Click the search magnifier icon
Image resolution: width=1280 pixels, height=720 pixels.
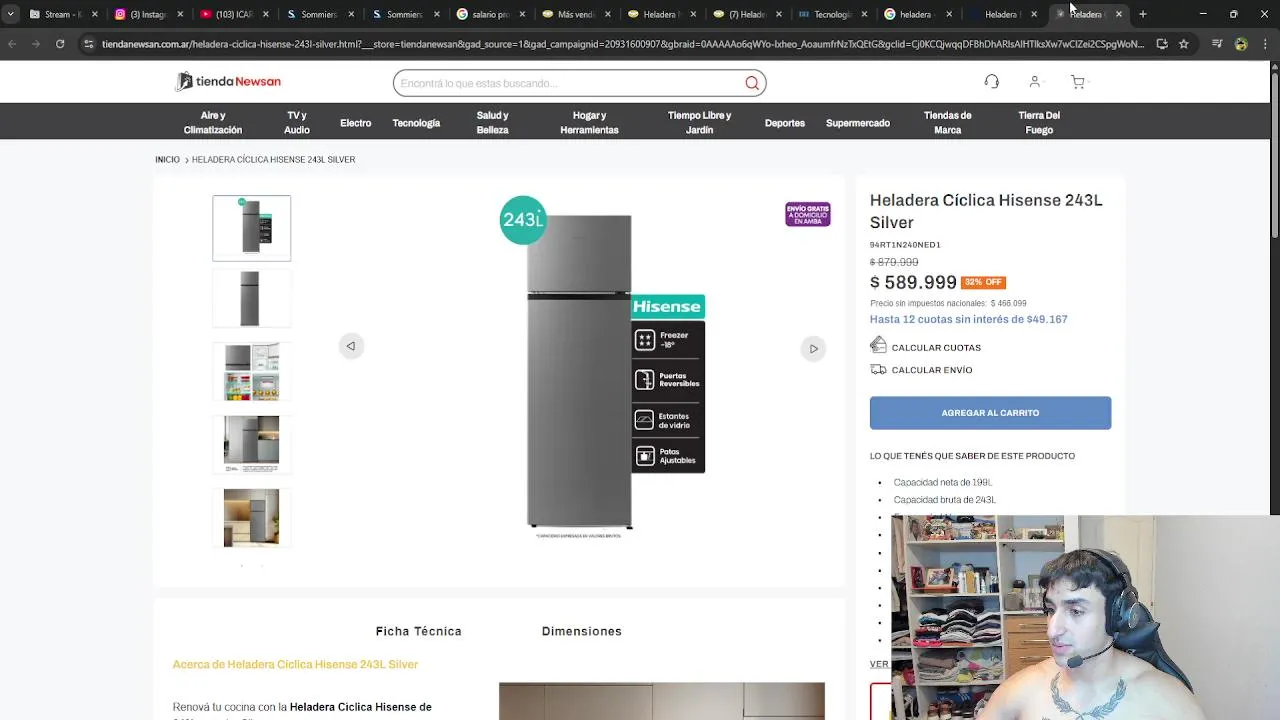(752, 83)
